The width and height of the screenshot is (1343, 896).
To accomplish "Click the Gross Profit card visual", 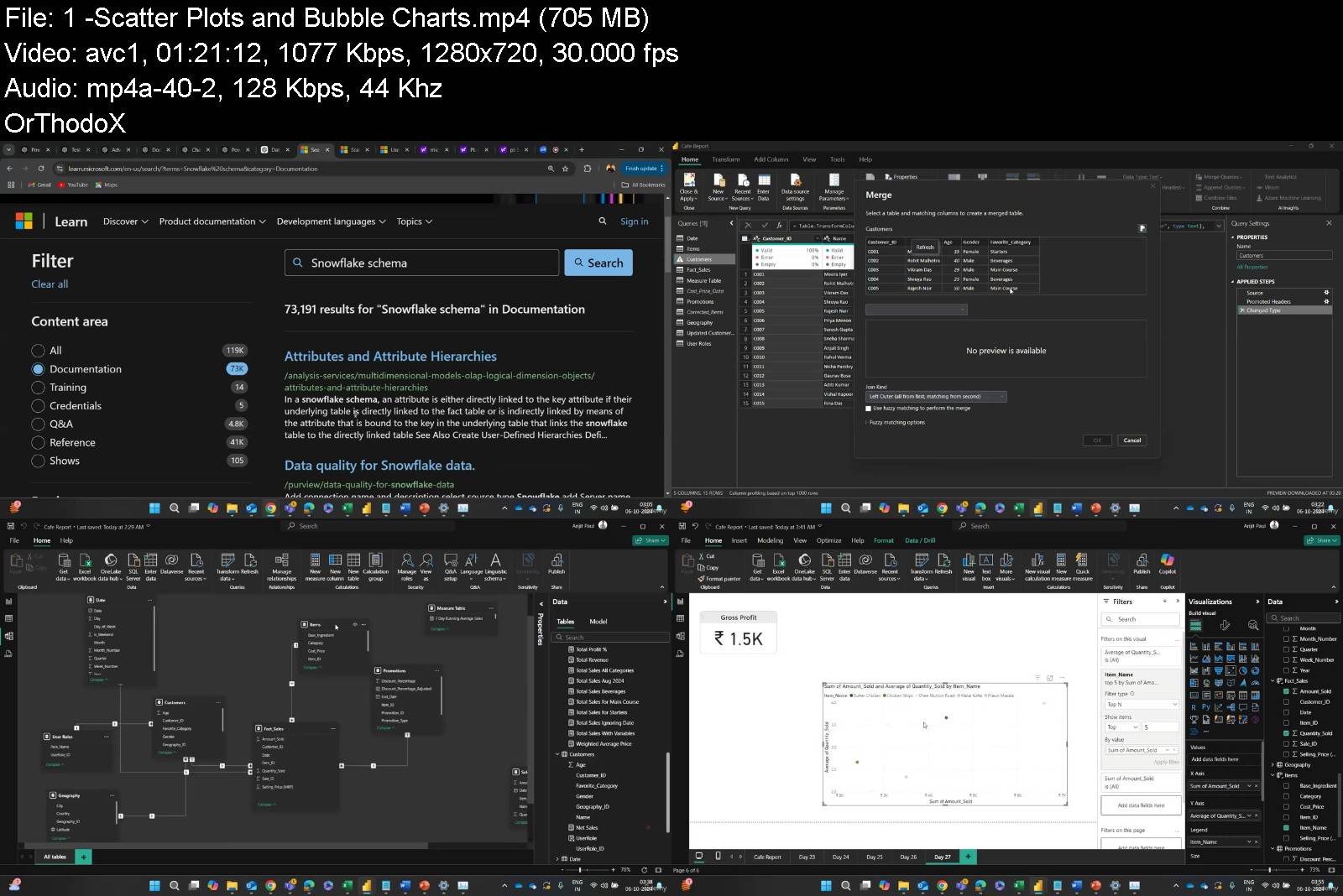I will click(739, 632).
